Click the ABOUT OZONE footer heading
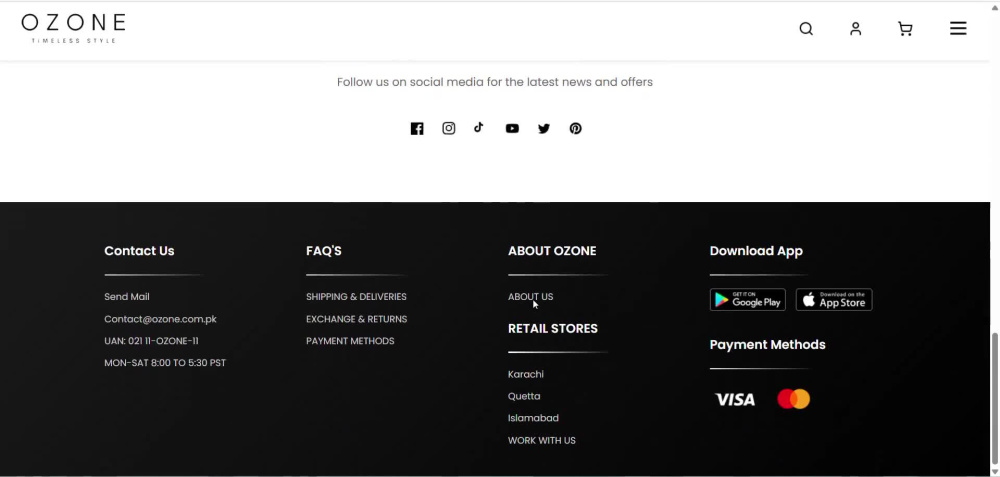Screen dimensions: 1000x477 coord(552,251)
